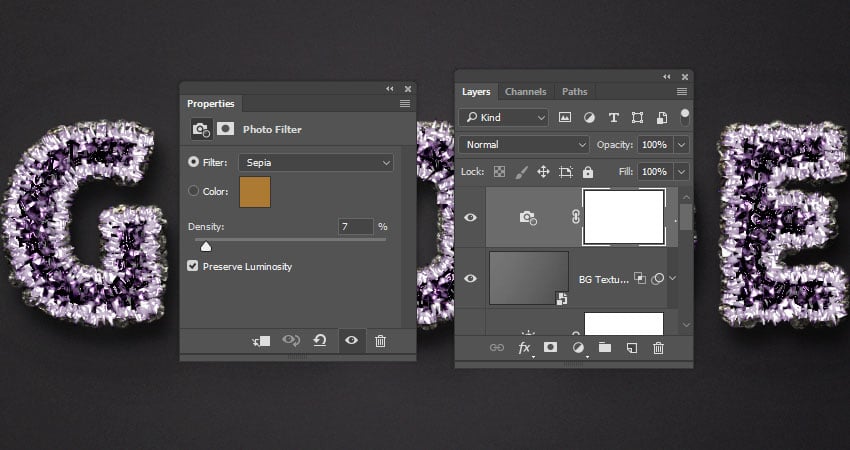Toggle the layer filtering on/off switch
The width and height of the screenshot is (850, 450).
coord(685,117)
